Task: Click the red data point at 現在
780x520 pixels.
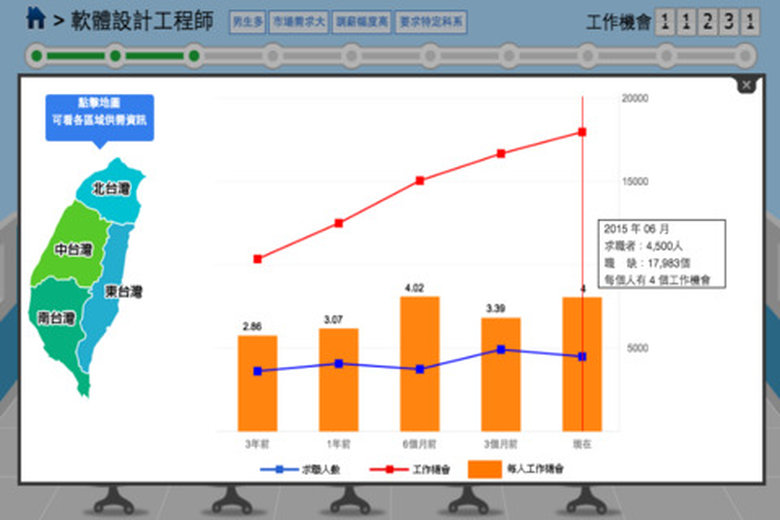Action: (582, 132)
